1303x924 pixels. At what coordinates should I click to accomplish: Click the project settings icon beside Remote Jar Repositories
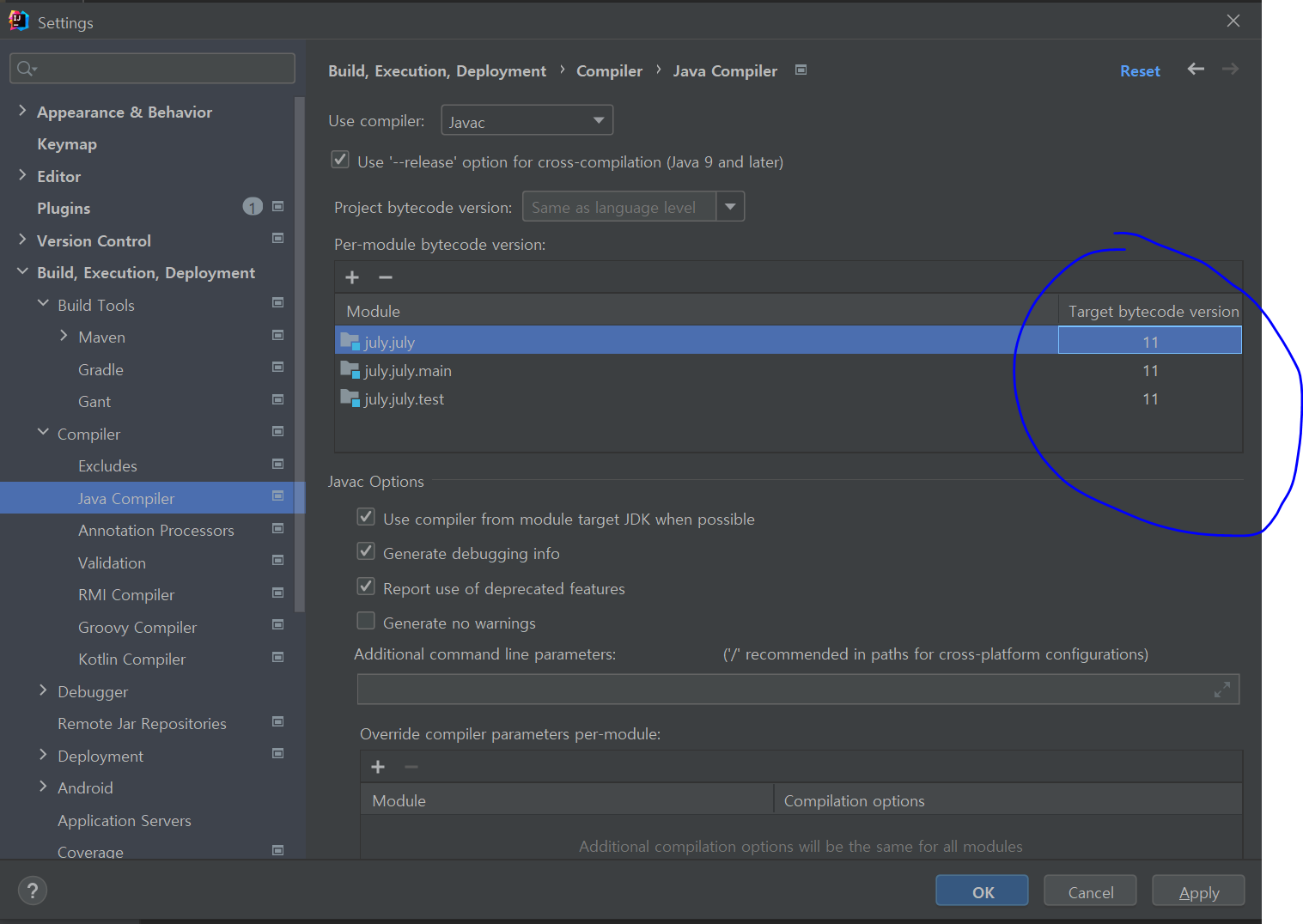tap(277, 721)
